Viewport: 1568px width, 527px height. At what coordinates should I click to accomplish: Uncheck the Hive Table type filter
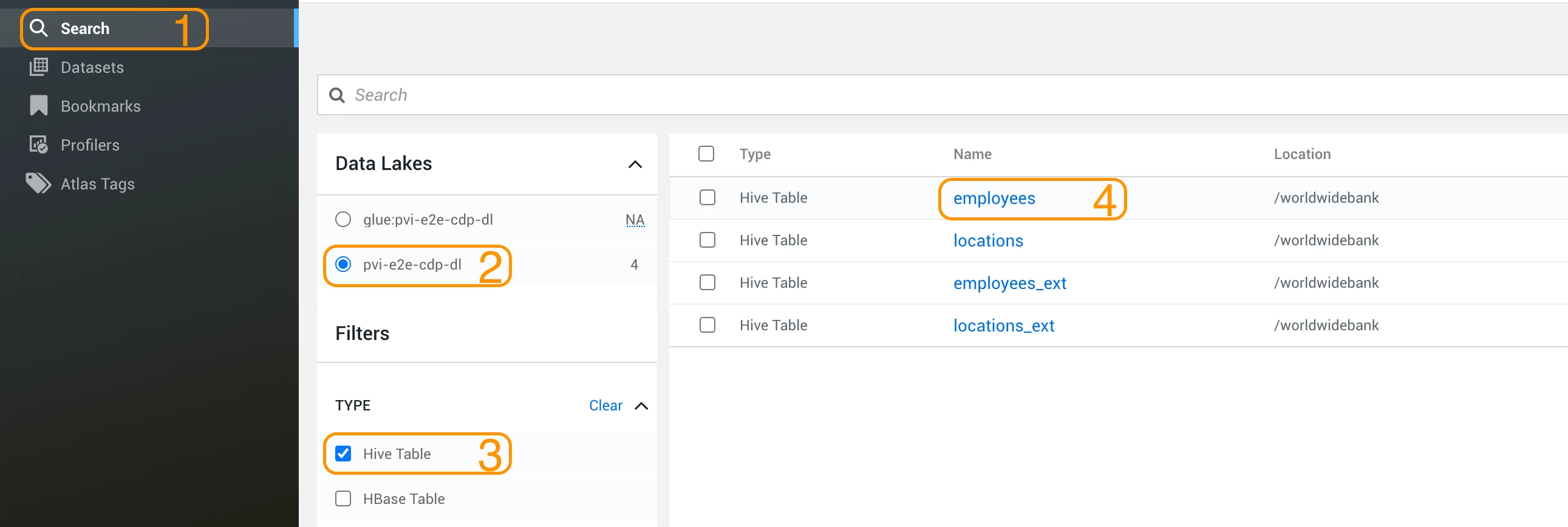coord(343,454)
